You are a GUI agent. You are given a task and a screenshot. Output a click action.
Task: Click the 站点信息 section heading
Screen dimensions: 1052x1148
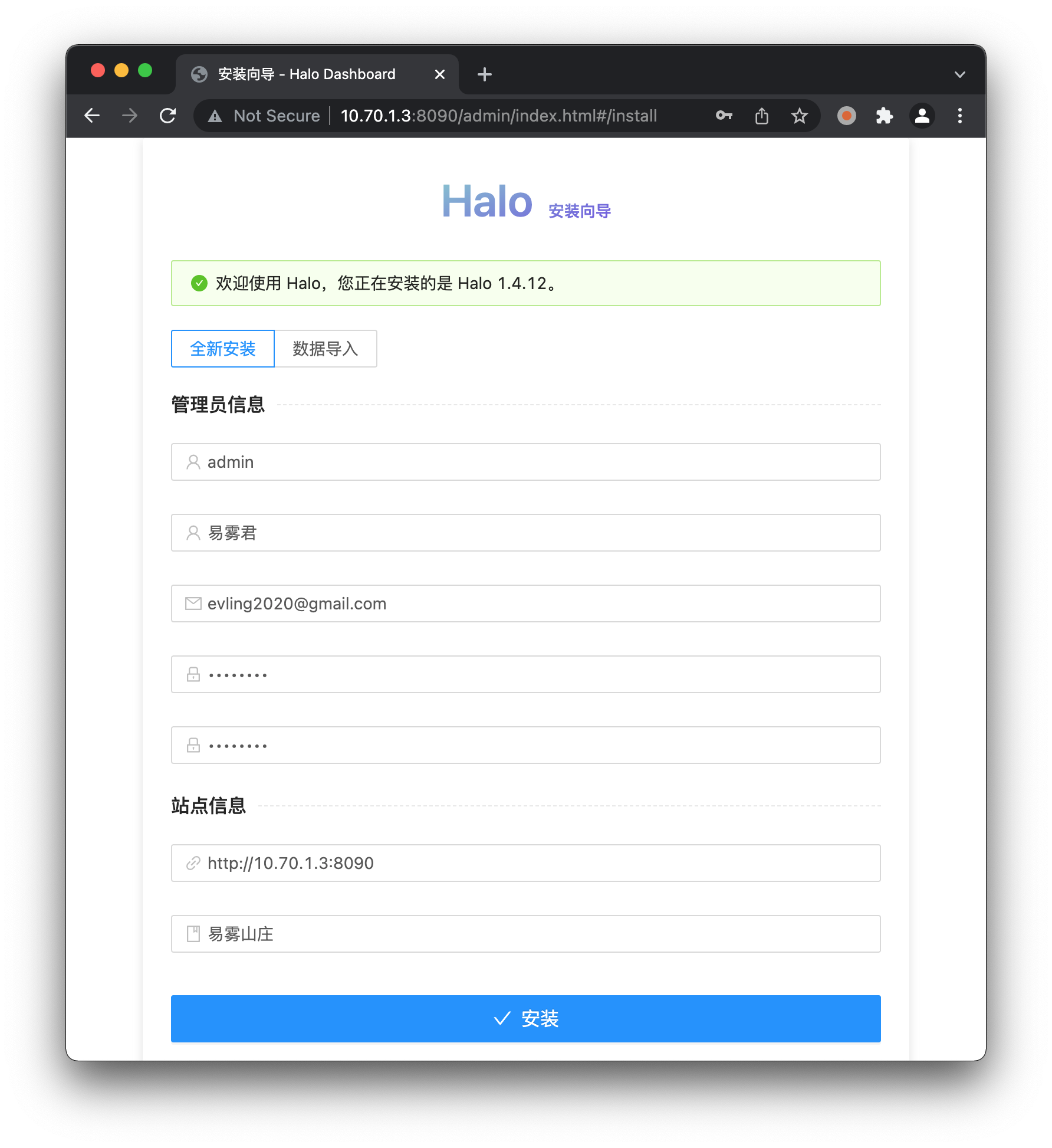[209, 806]
